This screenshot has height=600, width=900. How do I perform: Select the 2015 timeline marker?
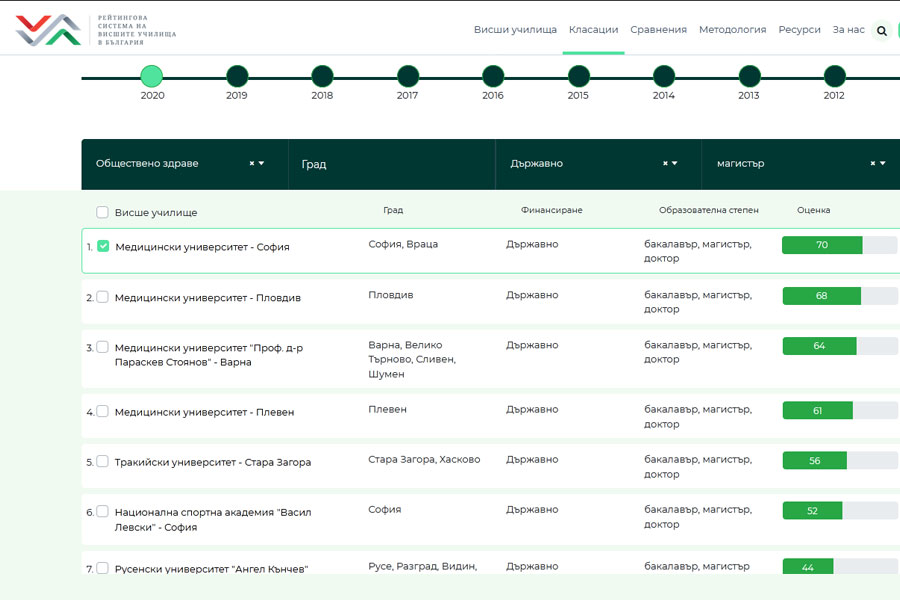click(579, 76)
